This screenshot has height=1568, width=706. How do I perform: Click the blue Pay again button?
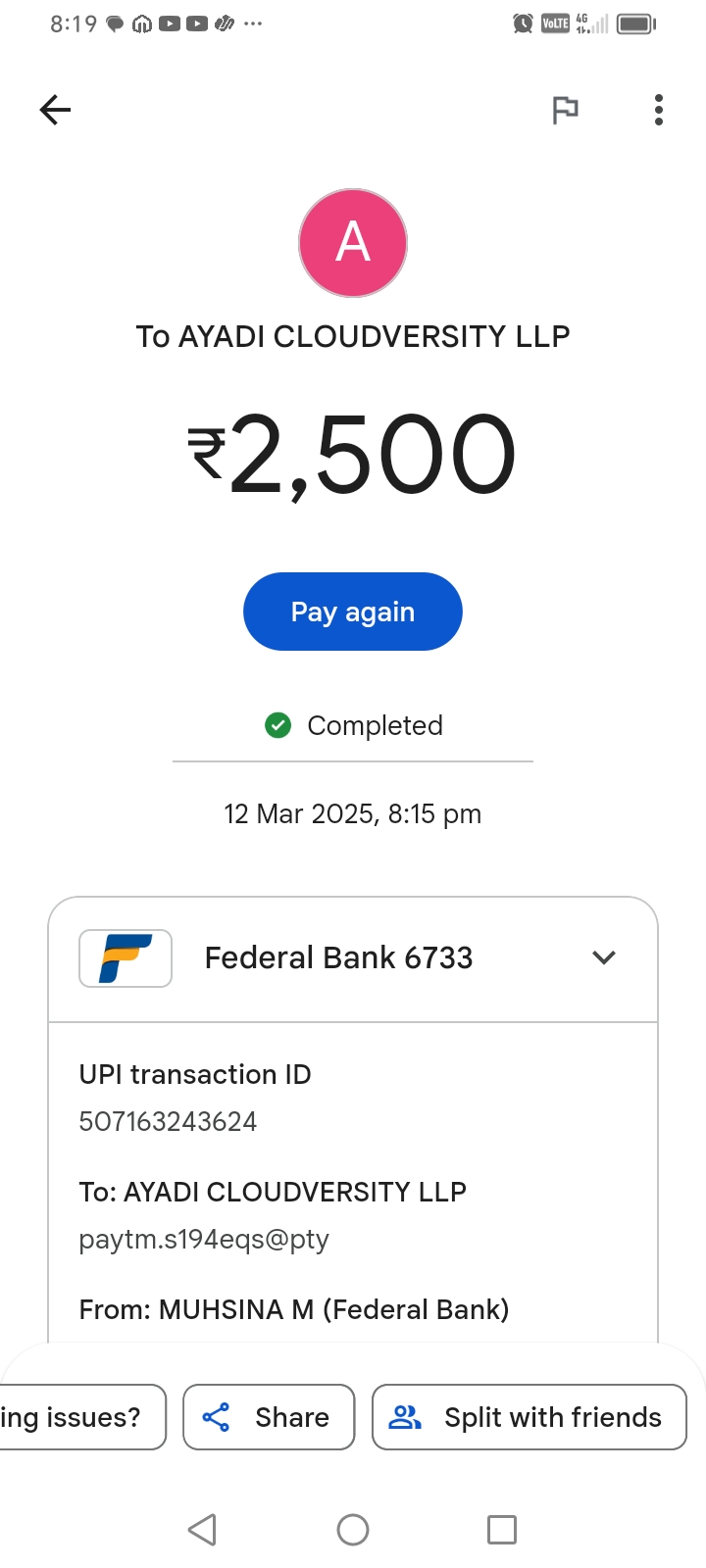[353, 612]
